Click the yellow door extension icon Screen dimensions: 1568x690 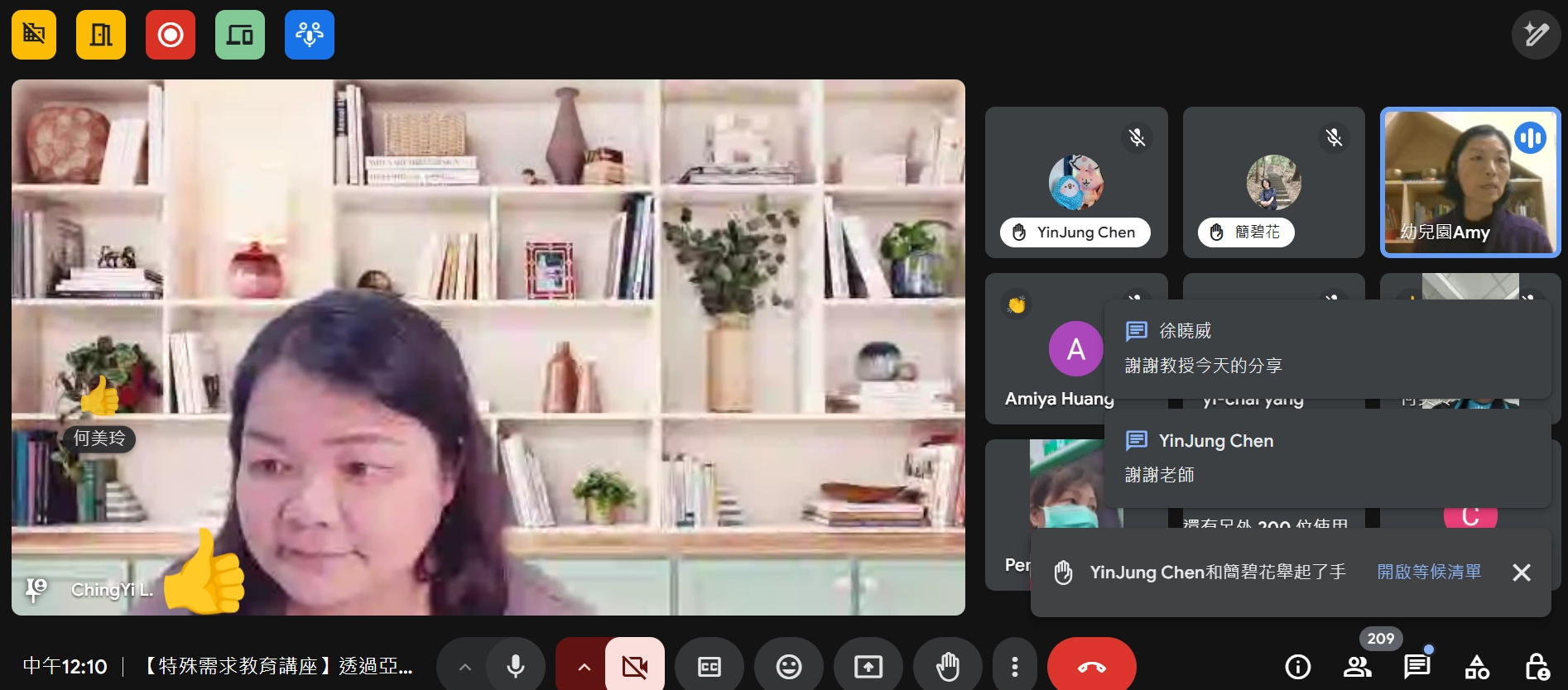[101, 35]
